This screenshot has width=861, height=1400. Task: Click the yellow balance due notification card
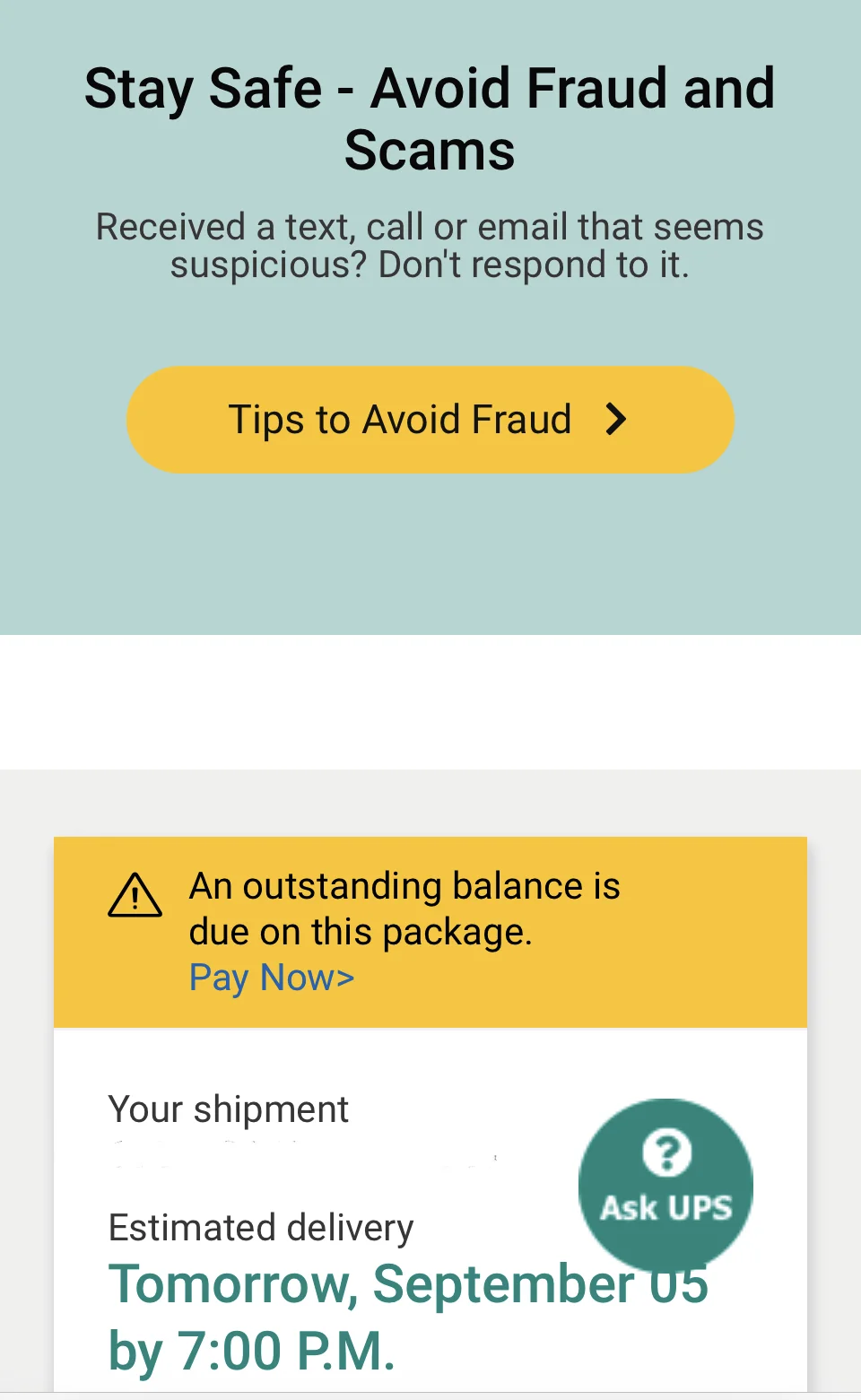(x=430, y=931)
